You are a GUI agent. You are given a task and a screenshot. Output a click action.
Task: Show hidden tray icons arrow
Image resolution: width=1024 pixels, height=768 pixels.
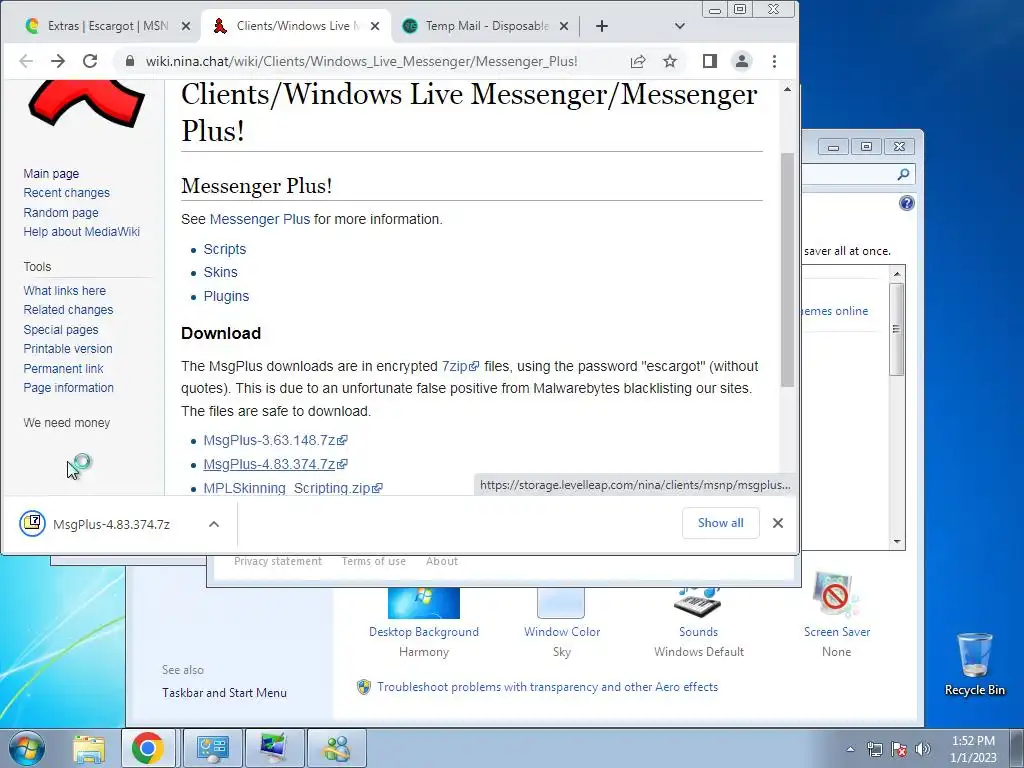(x=850, y=749)
